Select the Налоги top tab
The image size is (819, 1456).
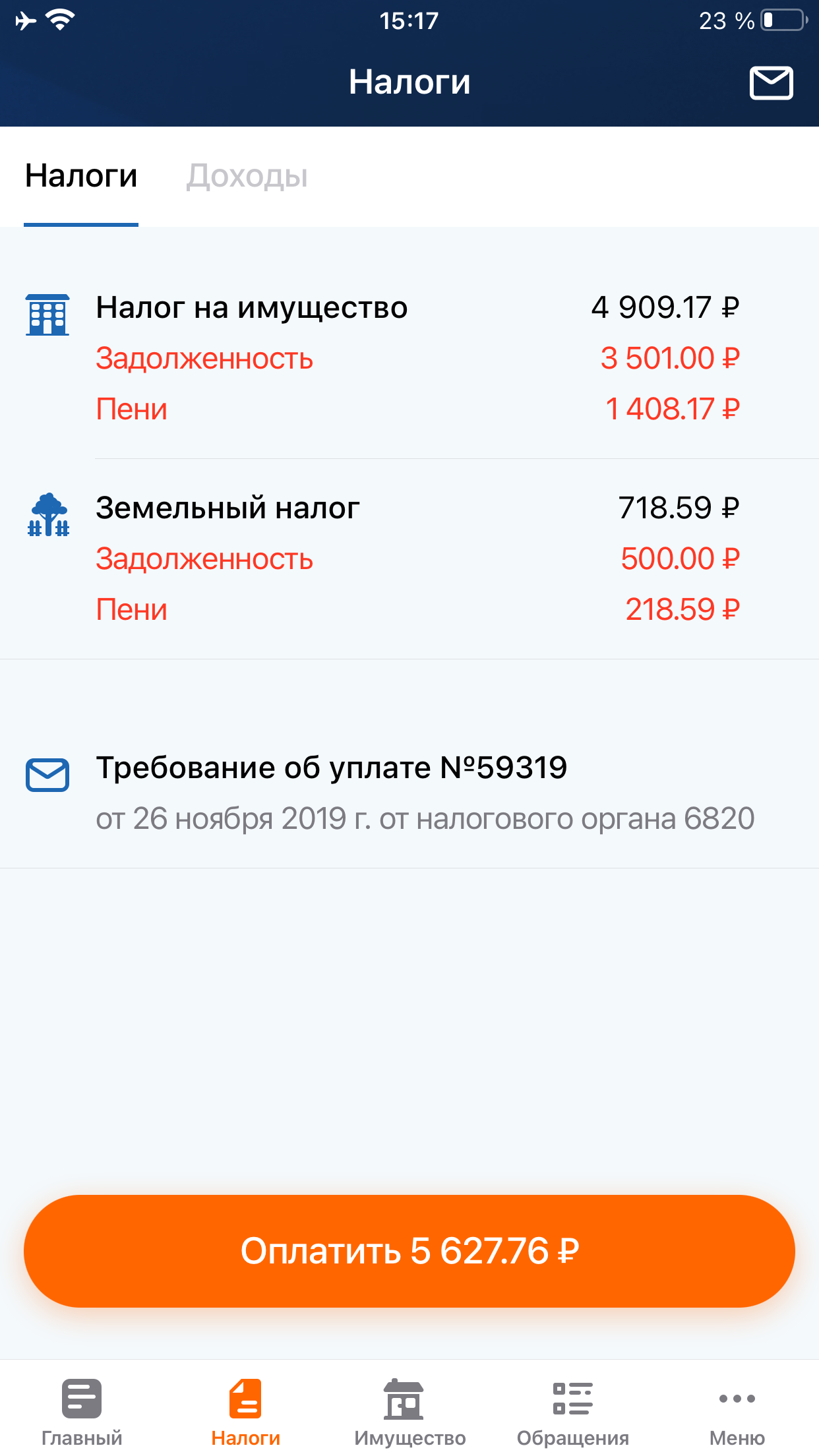81,176
